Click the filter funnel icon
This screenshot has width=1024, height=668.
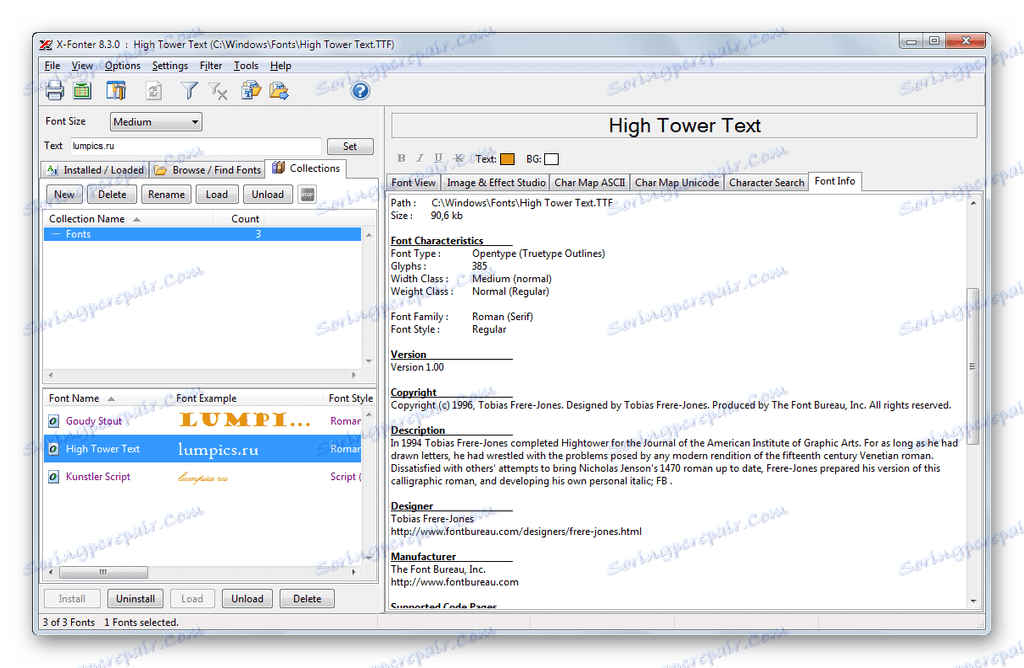point(189,91)
